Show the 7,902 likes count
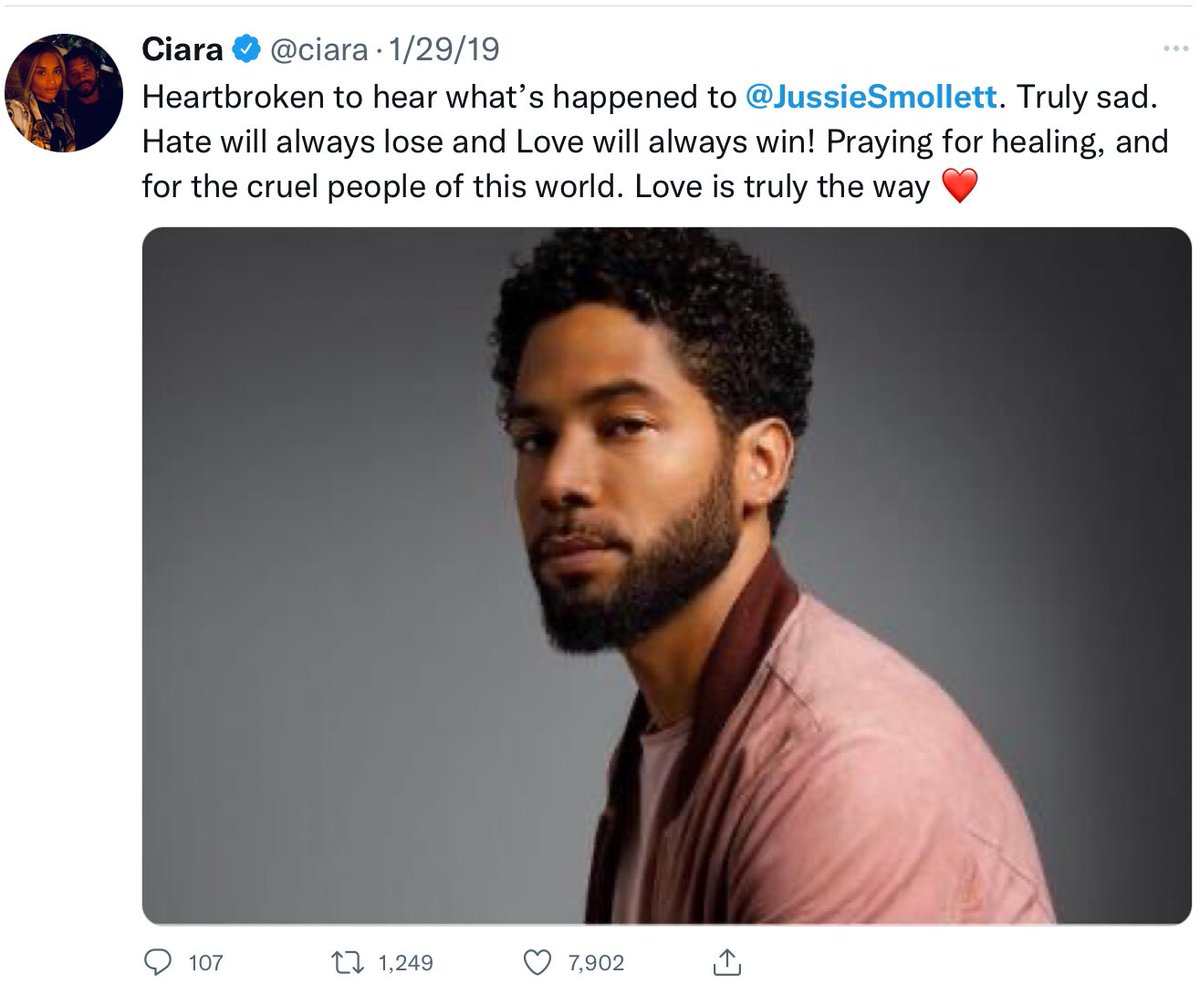 [x=595, y=963]
